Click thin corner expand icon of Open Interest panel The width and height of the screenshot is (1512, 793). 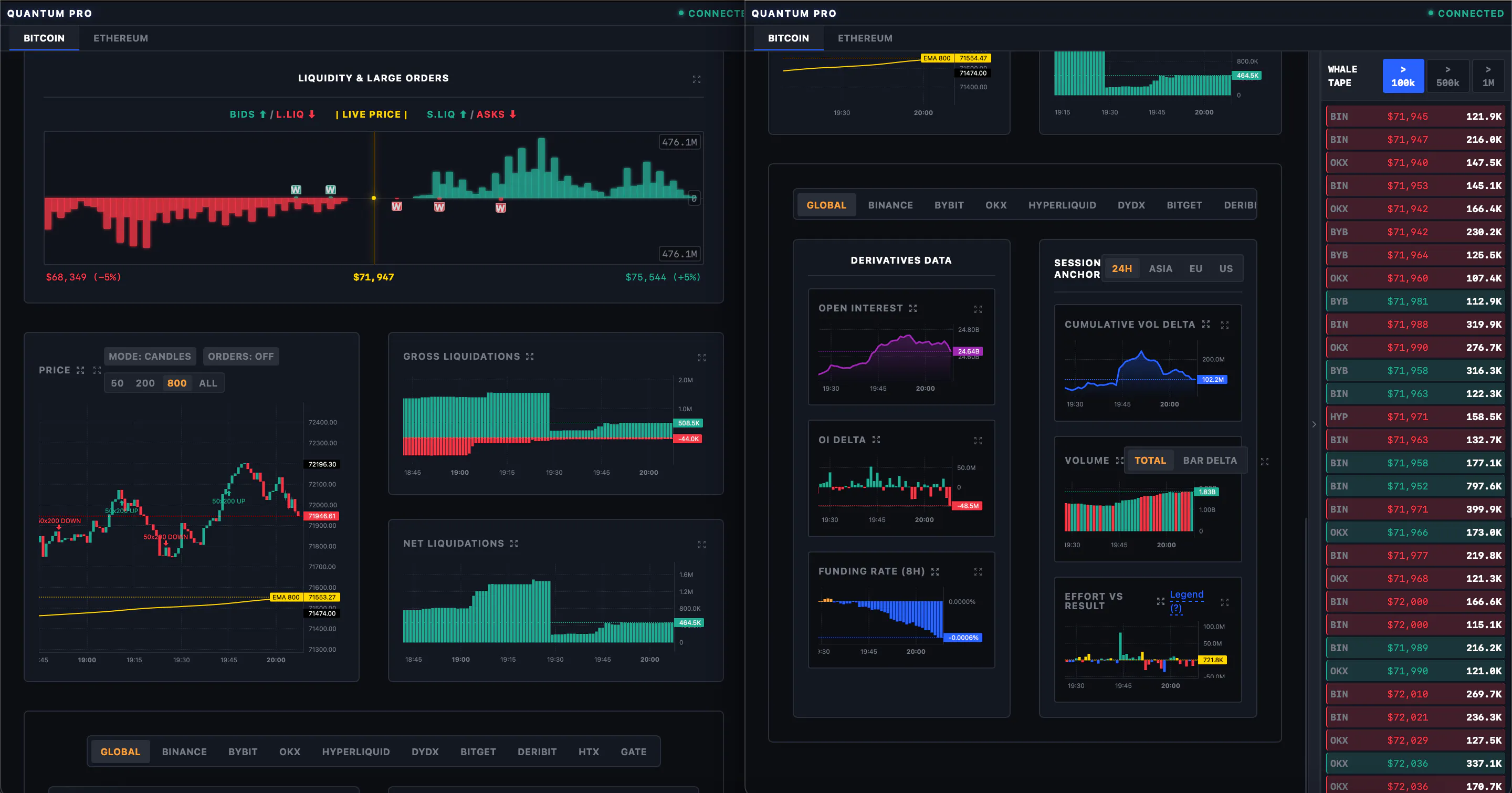pyautogui.click(x=978, y=309)
